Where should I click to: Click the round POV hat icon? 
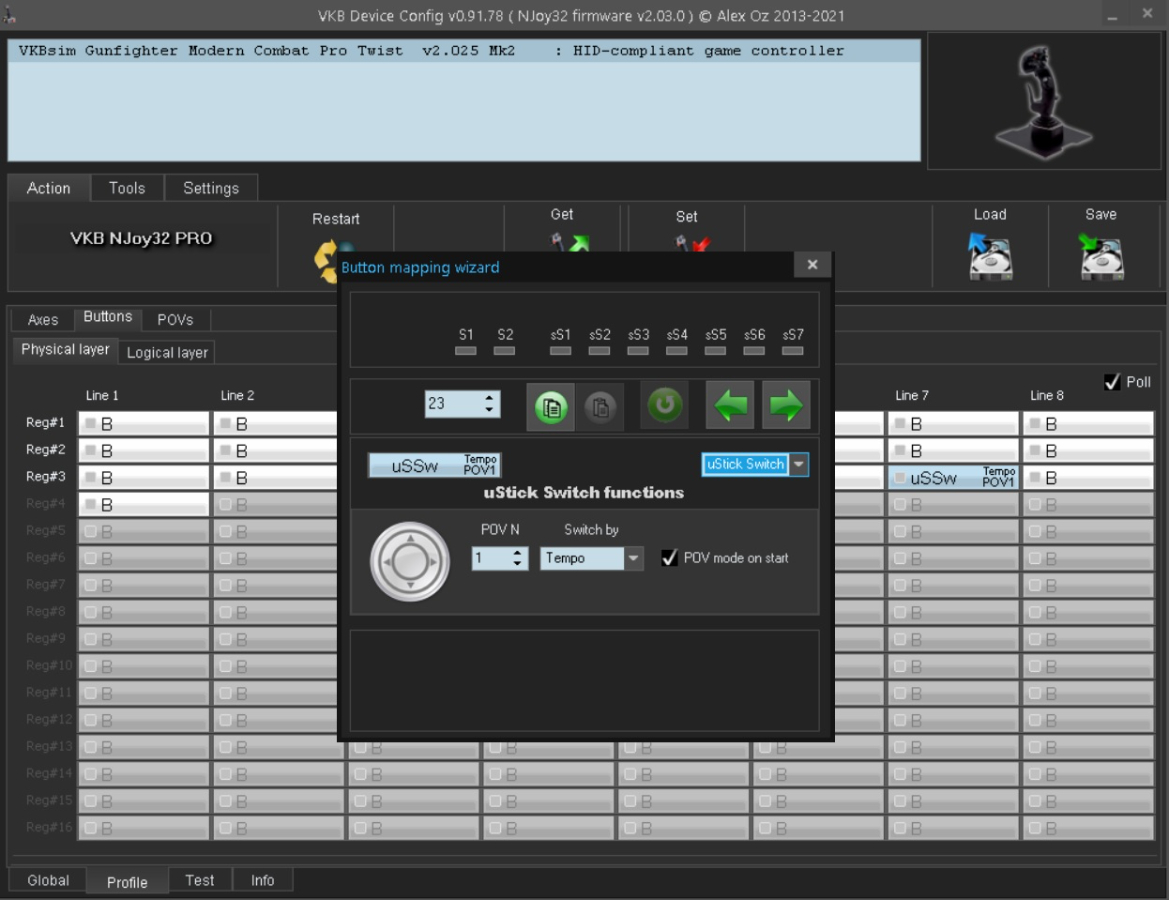[410, 561]
